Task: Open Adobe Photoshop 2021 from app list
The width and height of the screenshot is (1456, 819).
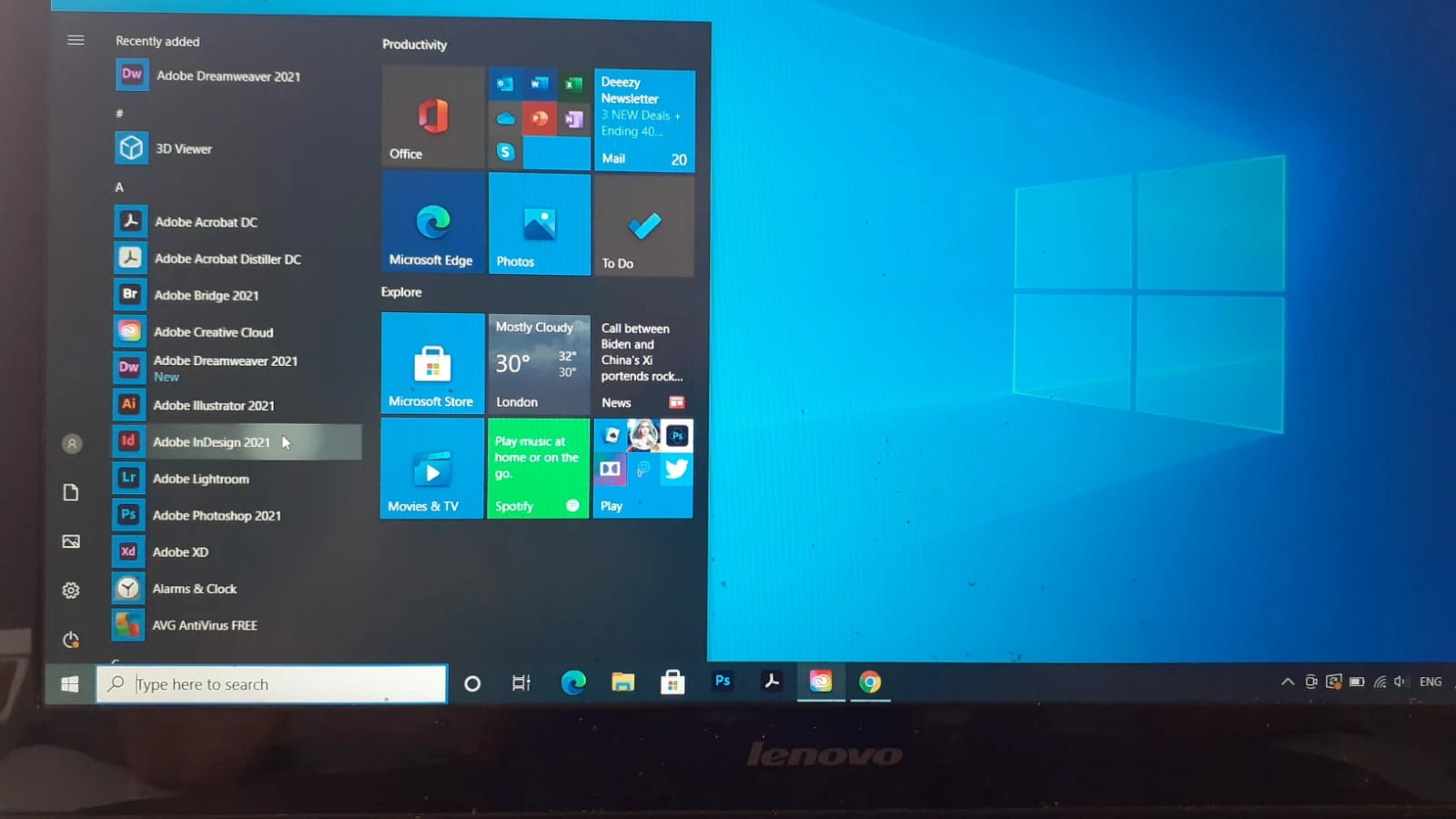Action: point(237,515)
